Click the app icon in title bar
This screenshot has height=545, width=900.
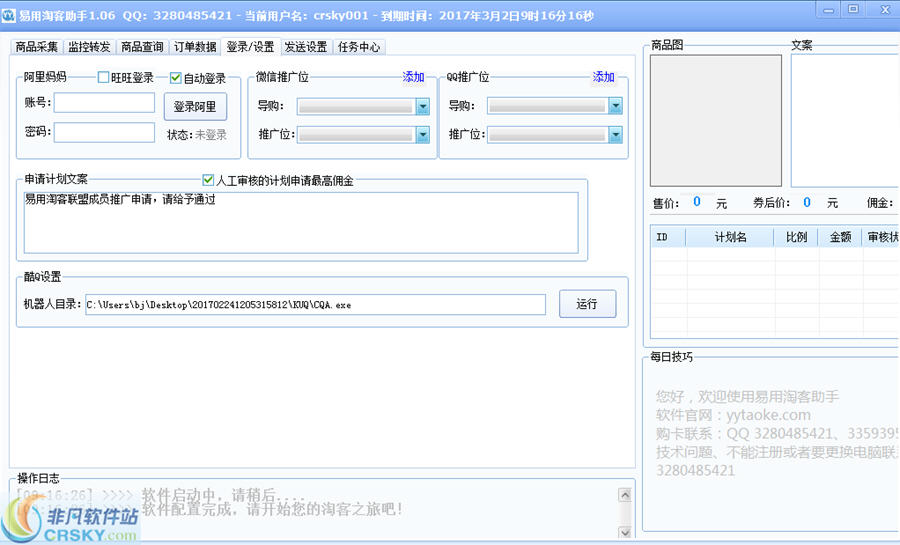[x=8, y=15]
